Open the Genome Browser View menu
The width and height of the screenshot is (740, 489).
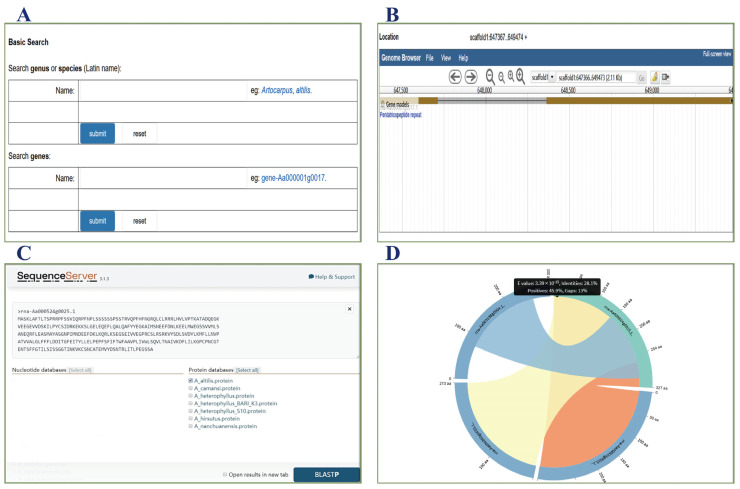point(446,58)
